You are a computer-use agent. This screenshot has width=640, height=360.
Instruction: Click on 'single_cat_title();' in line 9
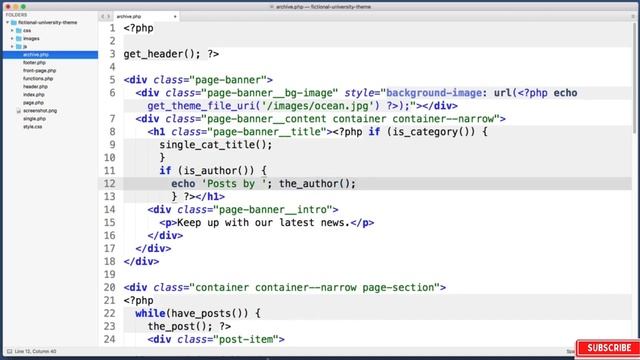tap(216, 145)
